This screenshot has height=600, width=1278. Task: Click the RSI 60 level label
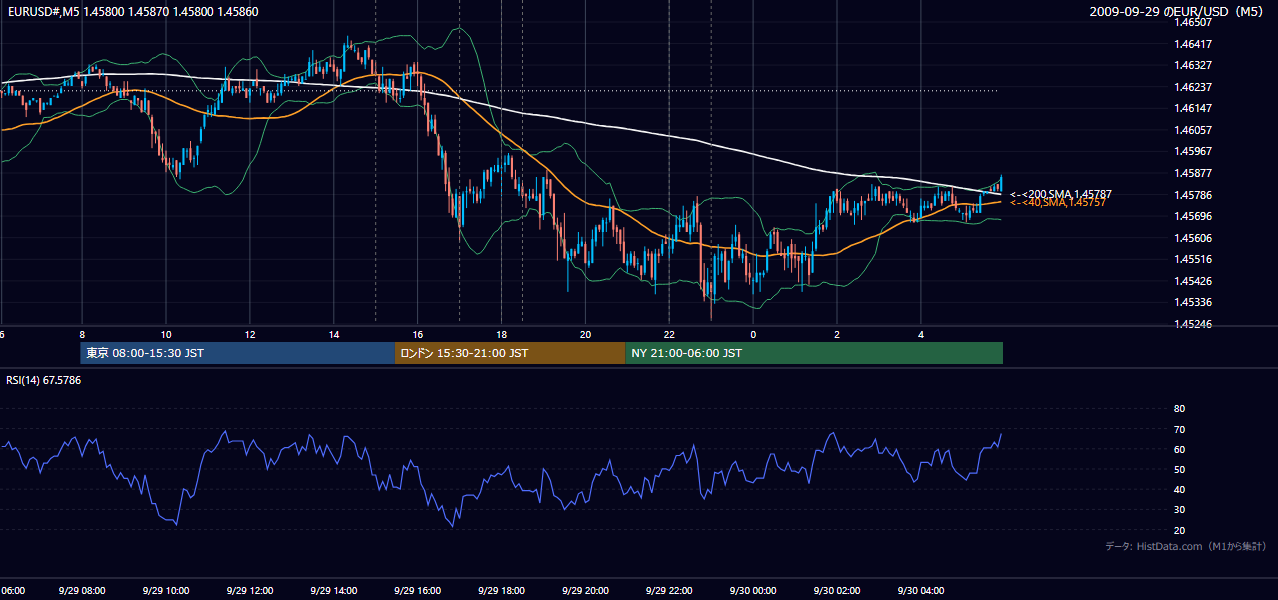click(1179, 449)
